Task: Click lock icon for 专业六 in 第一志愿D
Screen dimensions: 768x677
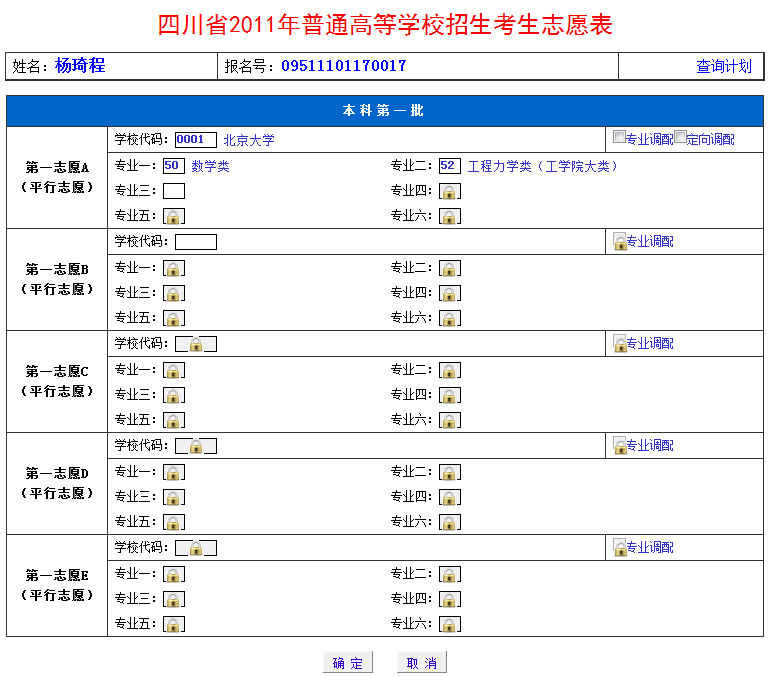Action: pos(450,522)
